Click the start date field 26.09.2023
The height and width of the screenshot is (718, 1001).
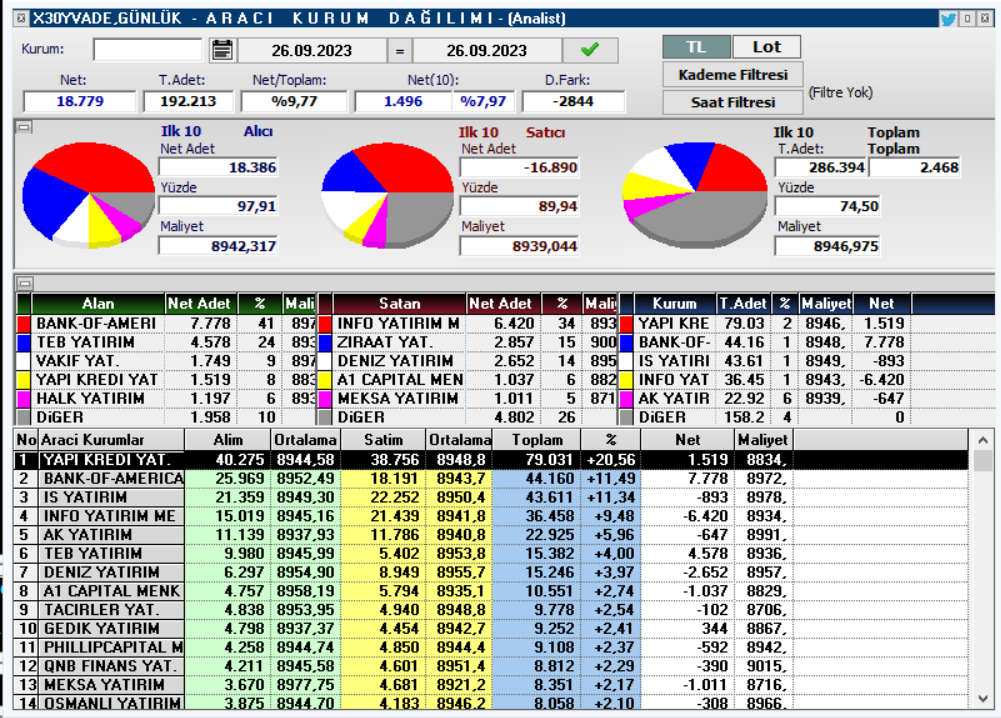point(312,50)
